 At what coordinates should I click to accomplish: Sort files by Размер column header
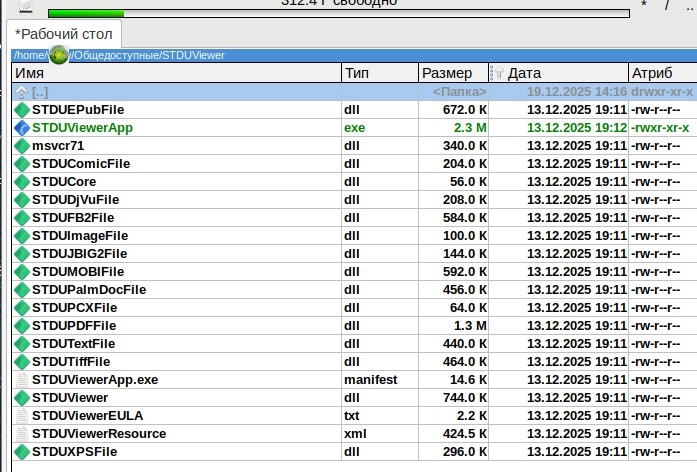(x=450, y=73)
